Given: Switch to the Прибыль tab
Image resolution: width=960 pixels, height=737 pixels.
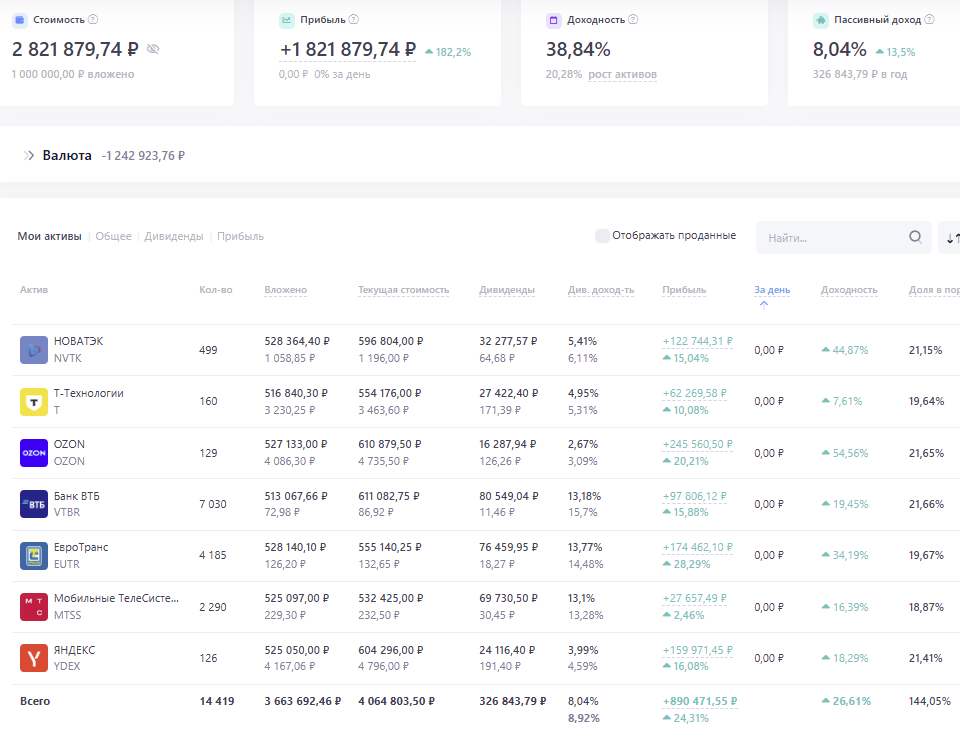Looking at the screenshot, I should click(240, 237).
